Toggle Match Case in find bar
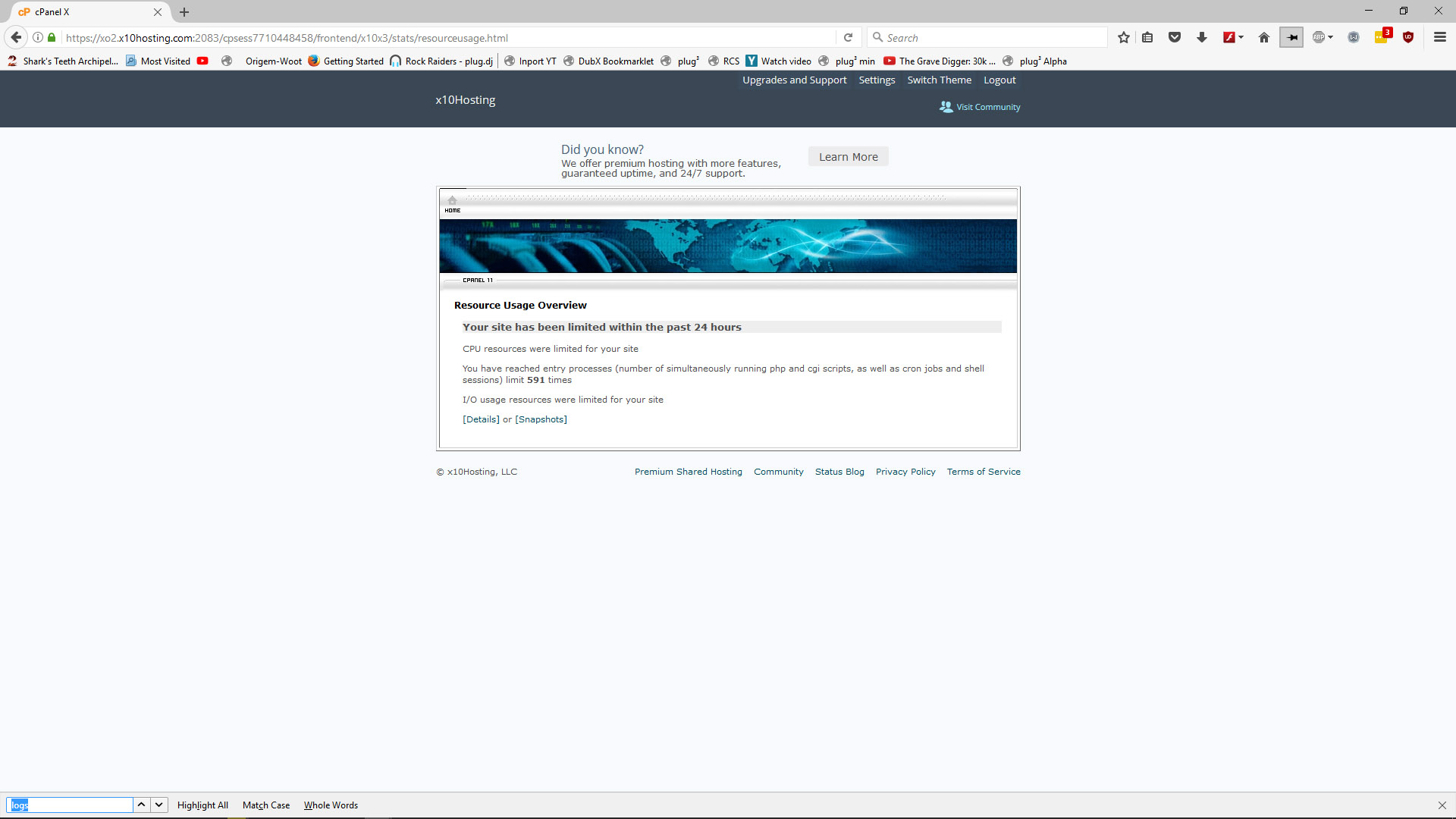Viewport: 1456px width, 819px height. pos(266,805)
